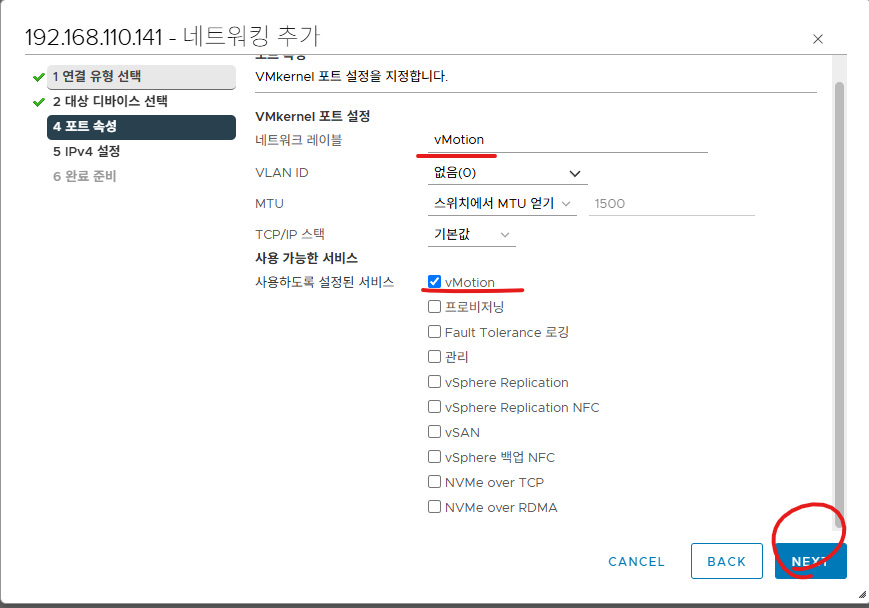Check vSphere 백업 NFC checkbox
The width and height of the screenshot is (869, 608).
[x=434, y=457]
